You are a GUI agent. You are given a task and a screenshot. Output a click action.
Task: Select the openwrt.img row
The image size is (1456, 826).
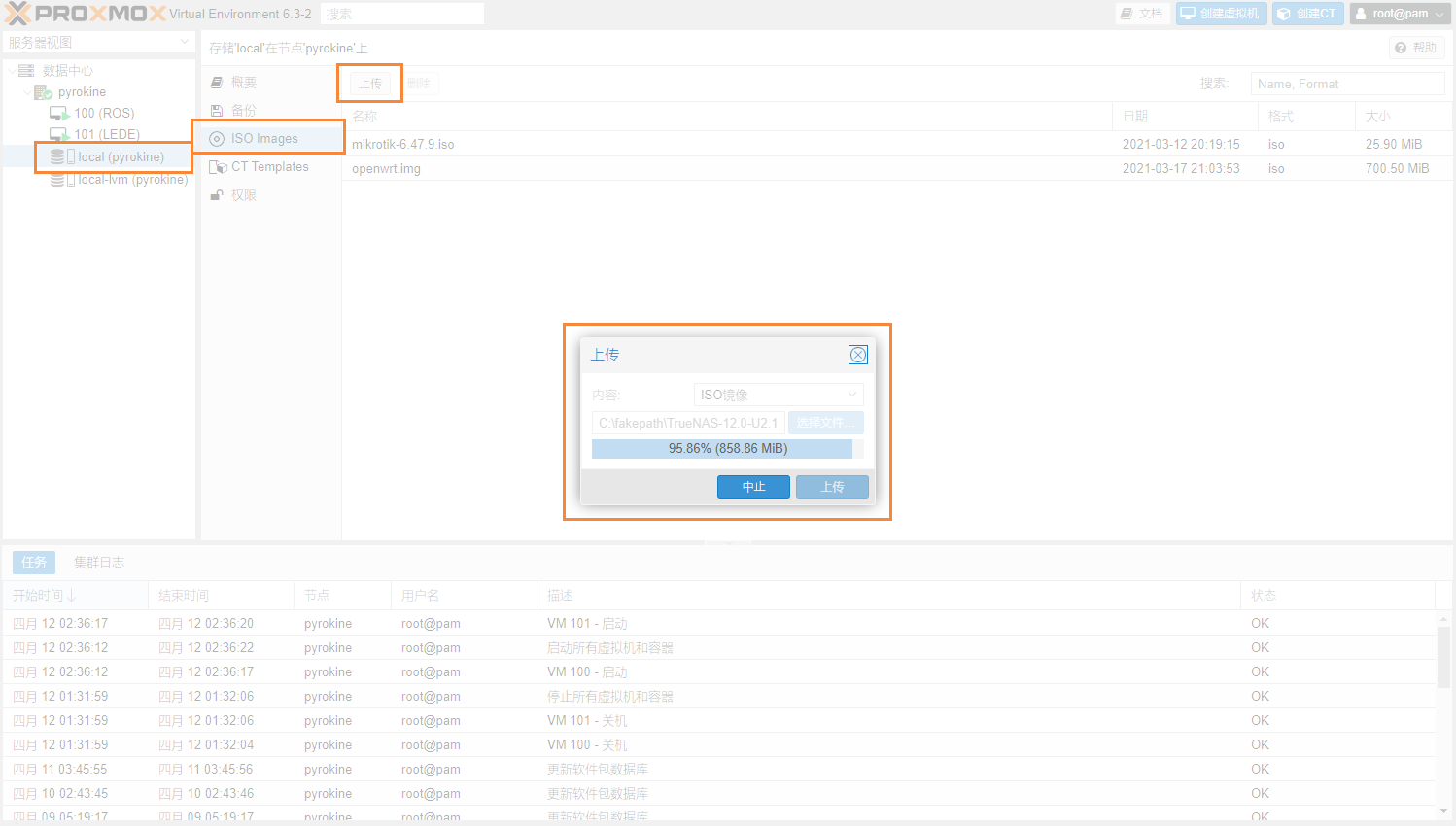[897, 168]
